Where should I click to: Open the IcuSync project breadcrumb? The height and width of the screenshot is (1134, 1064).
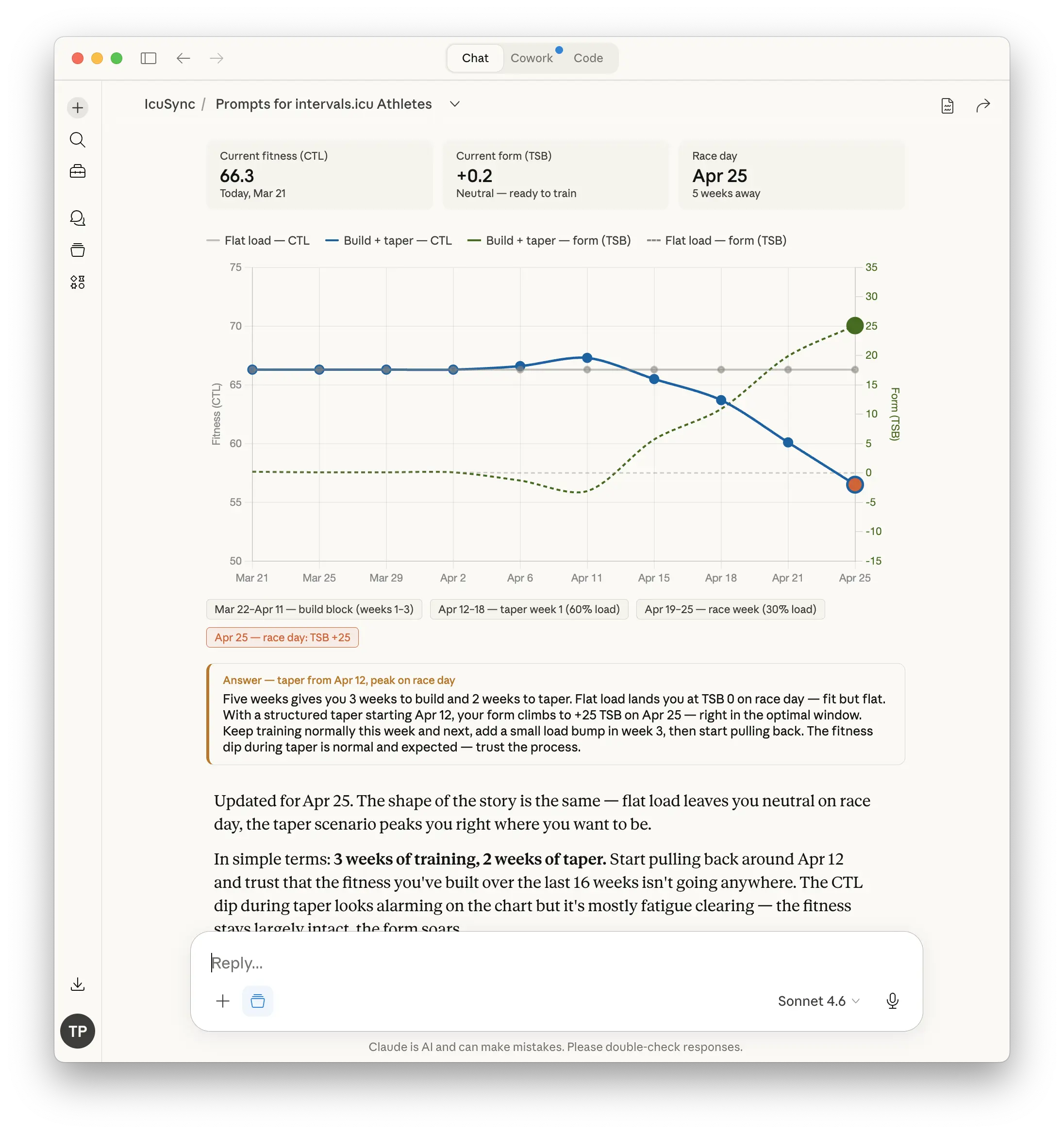pyautogui.click(x=169, y=104)
